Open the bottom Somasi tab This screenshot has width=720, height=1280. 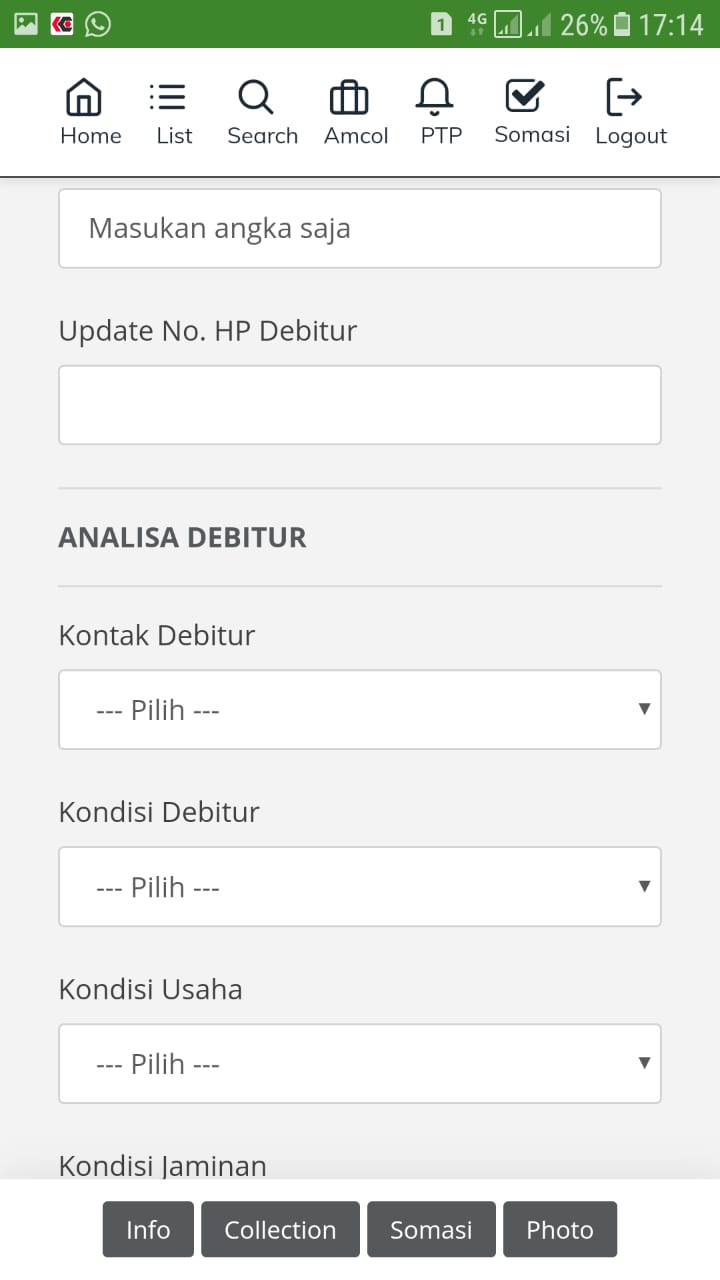431,1230
